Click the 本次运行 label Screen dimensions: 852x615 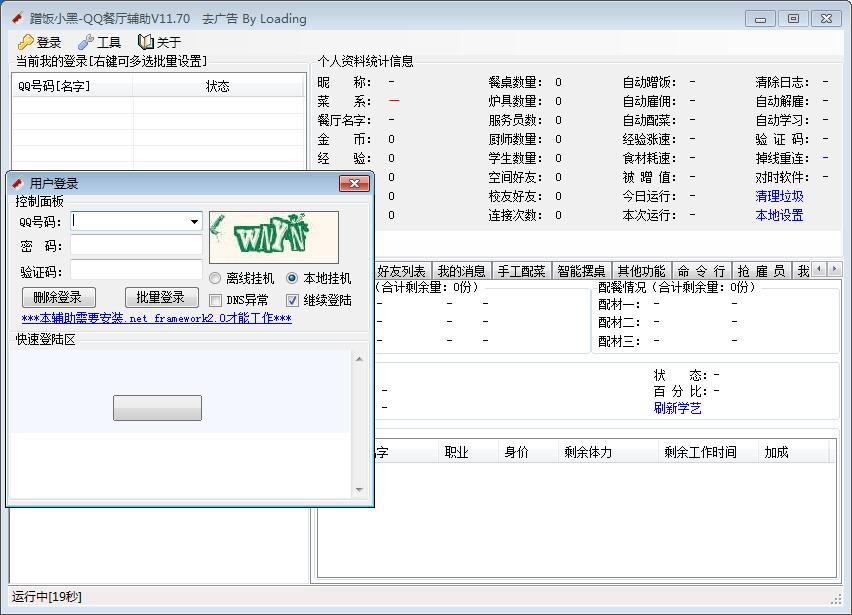650,215
